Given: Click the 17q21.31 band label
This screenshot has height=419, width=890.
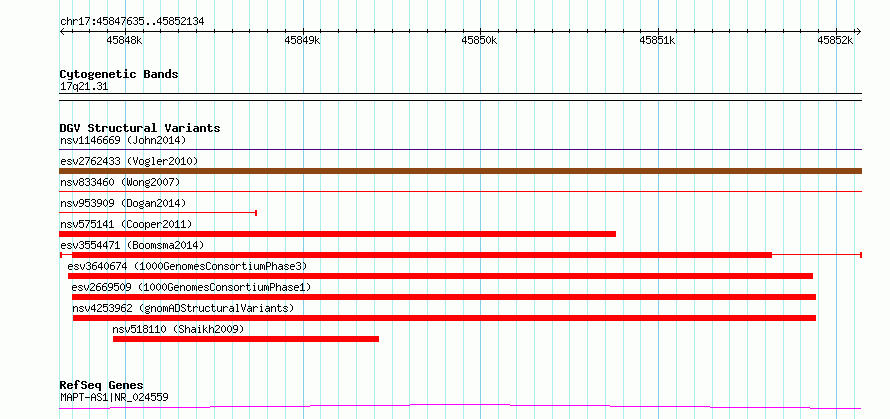Looking at the screenshot, I should tap(84, 87).
